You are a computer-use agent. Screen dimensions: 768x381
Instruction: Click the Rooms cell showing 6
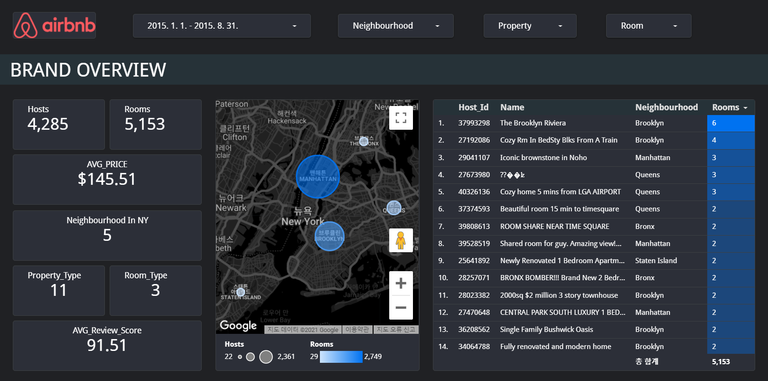click(731, 123)
